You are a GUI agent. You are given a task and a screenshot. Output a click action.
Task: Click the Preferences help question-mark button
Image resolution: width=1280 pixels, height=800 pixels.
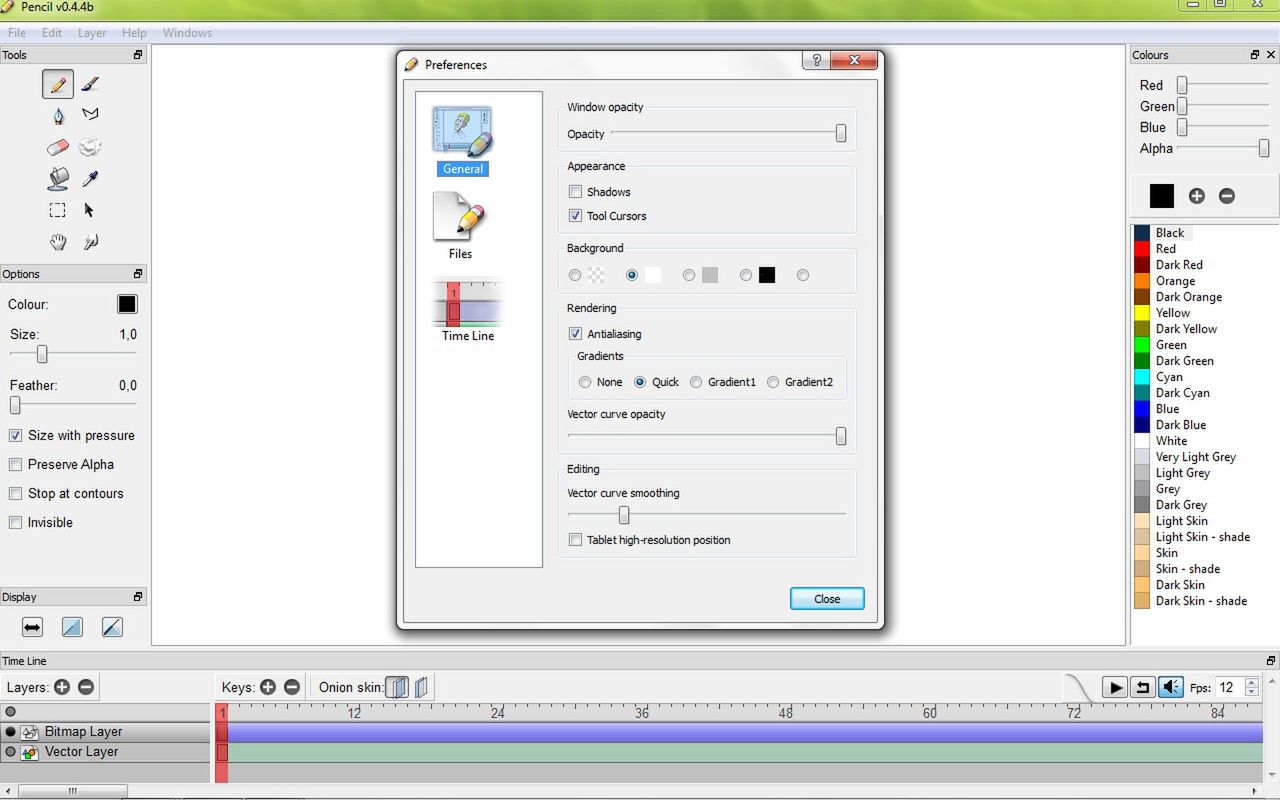tap(816, 60)
